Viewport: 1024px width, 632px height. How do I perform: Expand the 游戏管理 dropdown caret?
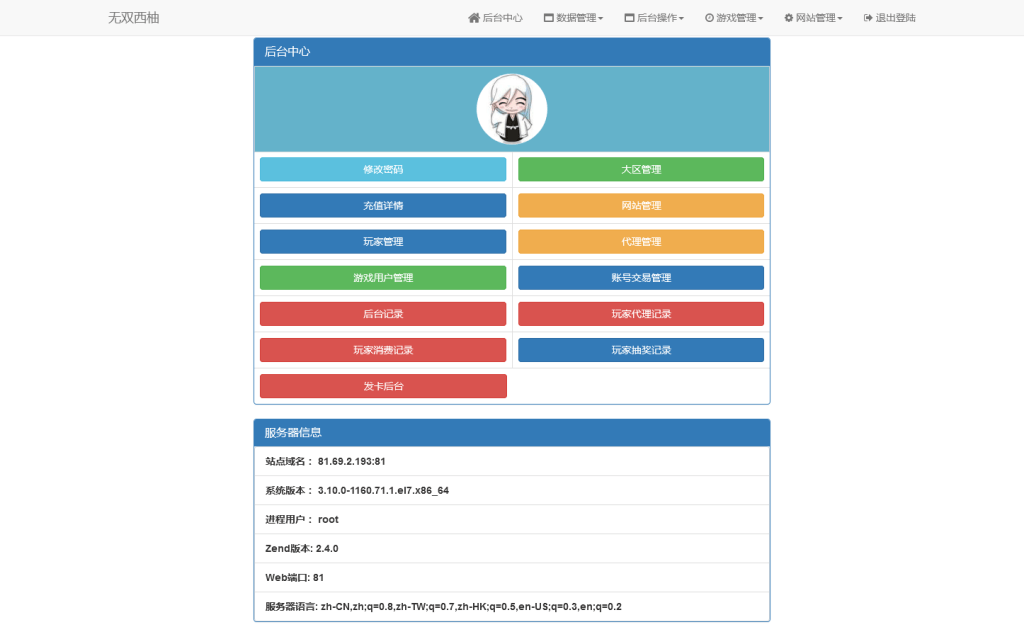(761, 19)
